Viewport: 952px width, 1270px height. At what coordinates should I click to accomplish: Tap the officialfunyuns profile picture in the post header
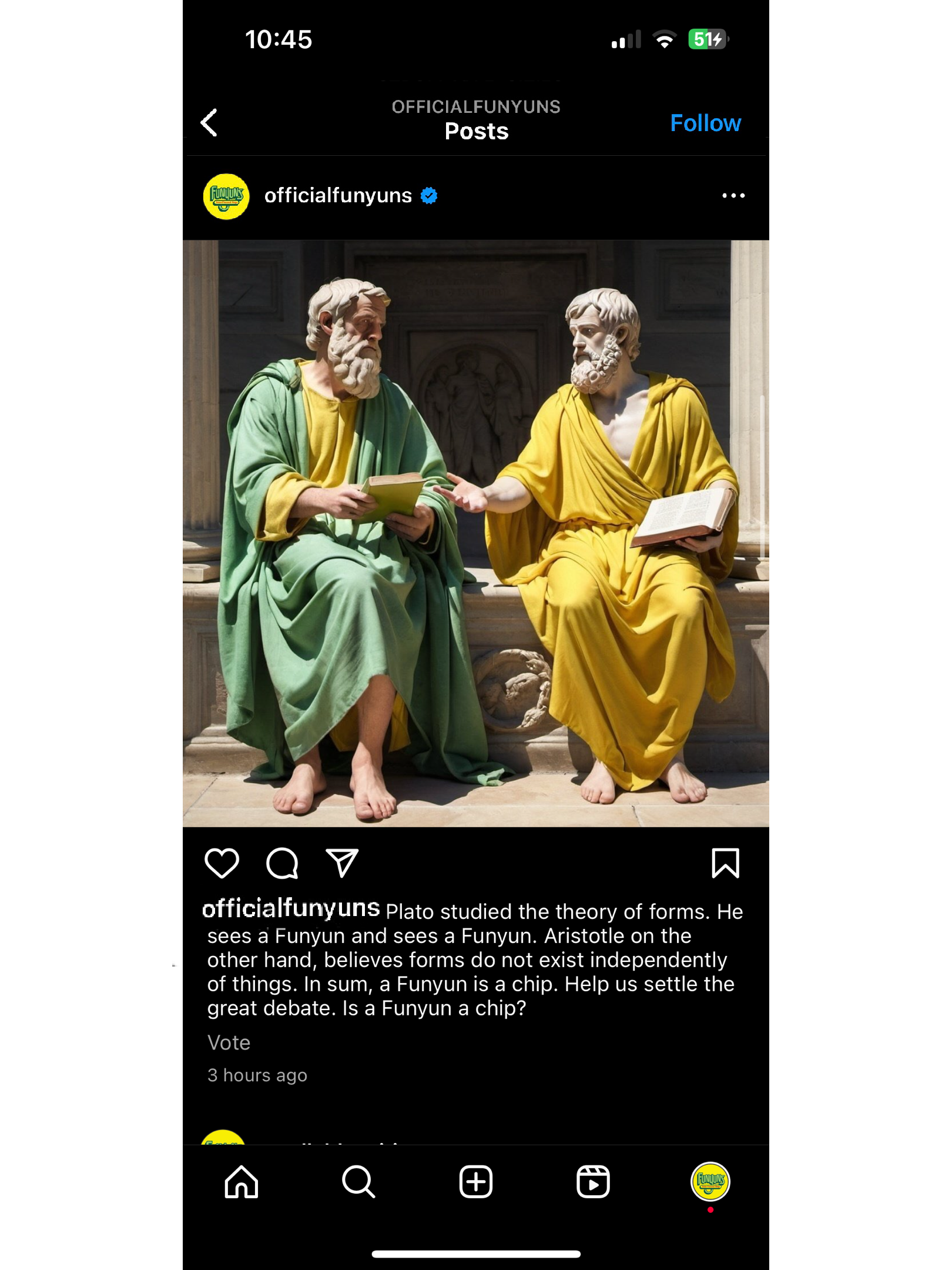click(x=226, y=196)
